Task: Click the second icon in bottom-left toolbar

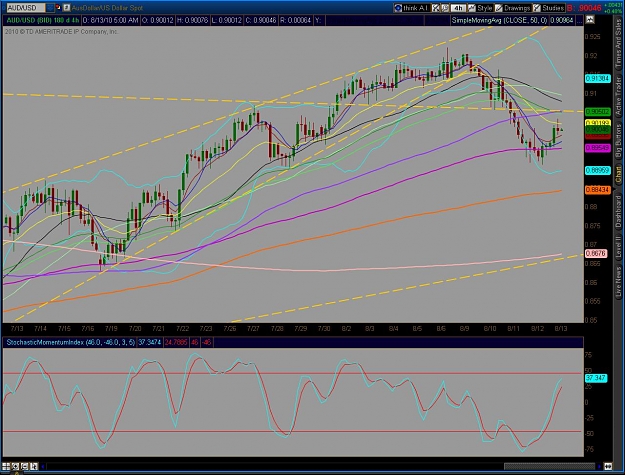Action: [15, 466]
